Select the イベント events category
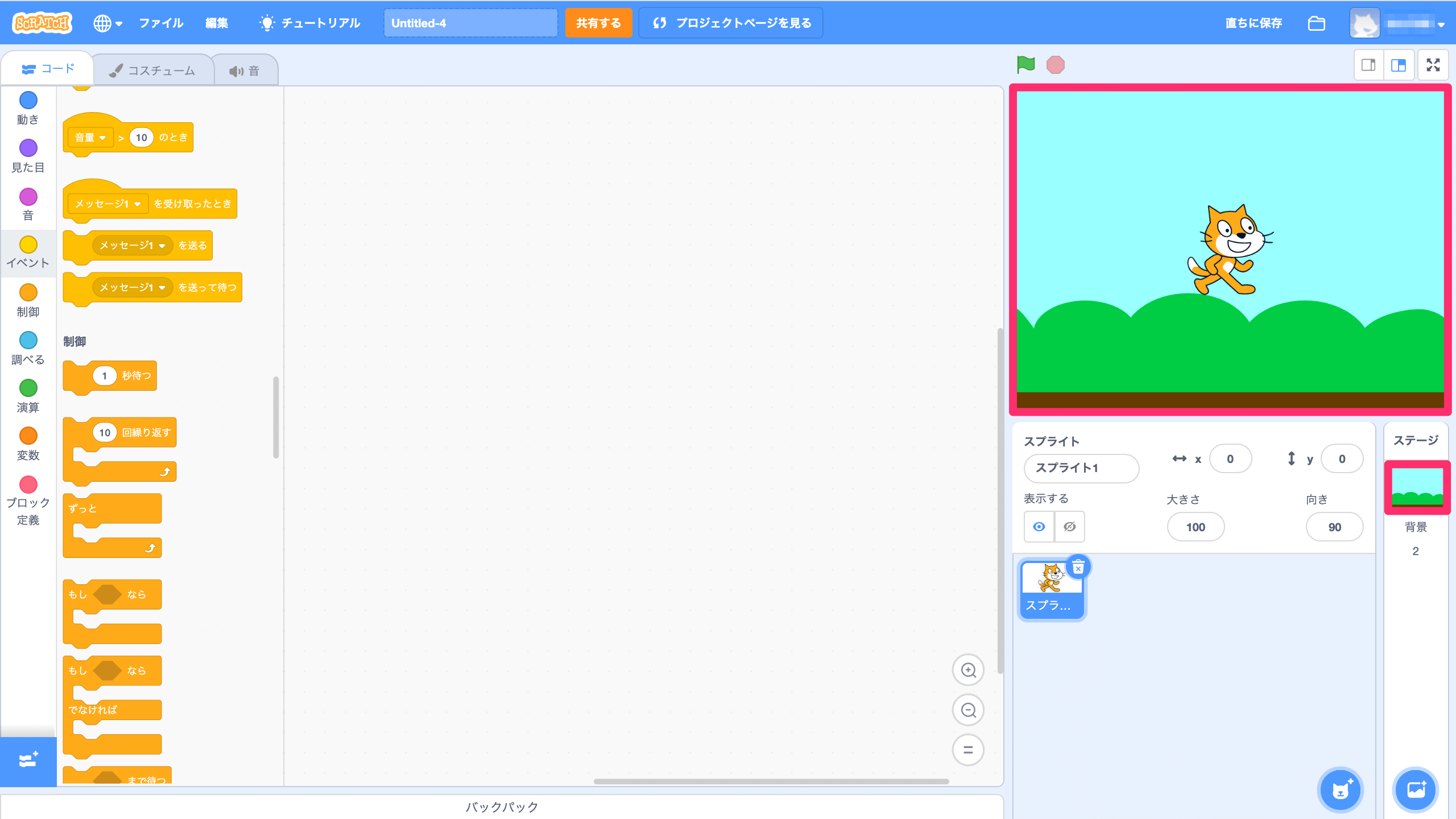The width and height of the screenshot is (1456, 819). 28,253
